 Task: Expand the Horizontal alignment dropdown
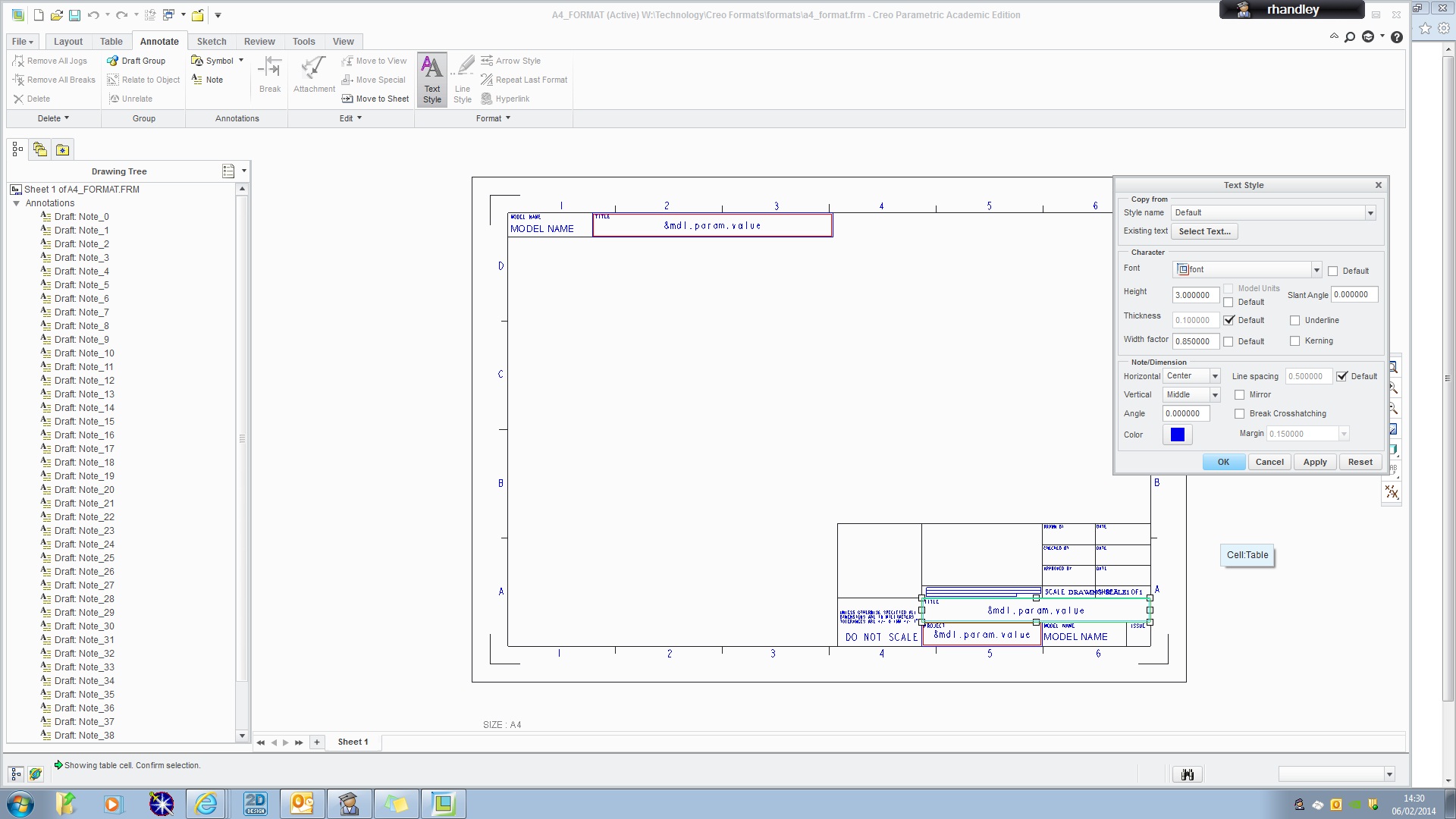(x=1214, y=375)
